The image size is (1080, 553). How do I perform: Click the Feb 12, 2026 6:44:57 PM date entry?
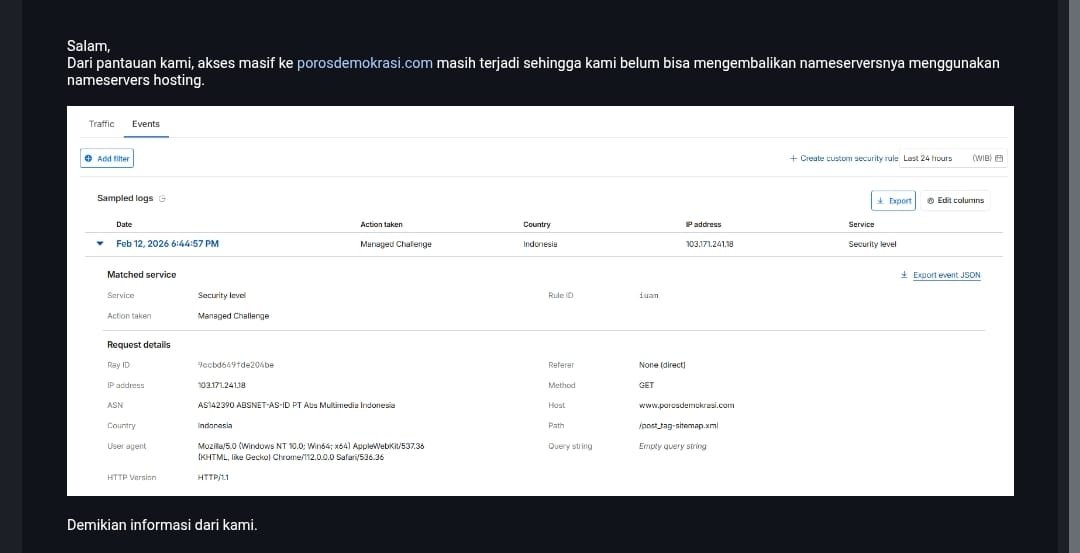pos(167,243)
